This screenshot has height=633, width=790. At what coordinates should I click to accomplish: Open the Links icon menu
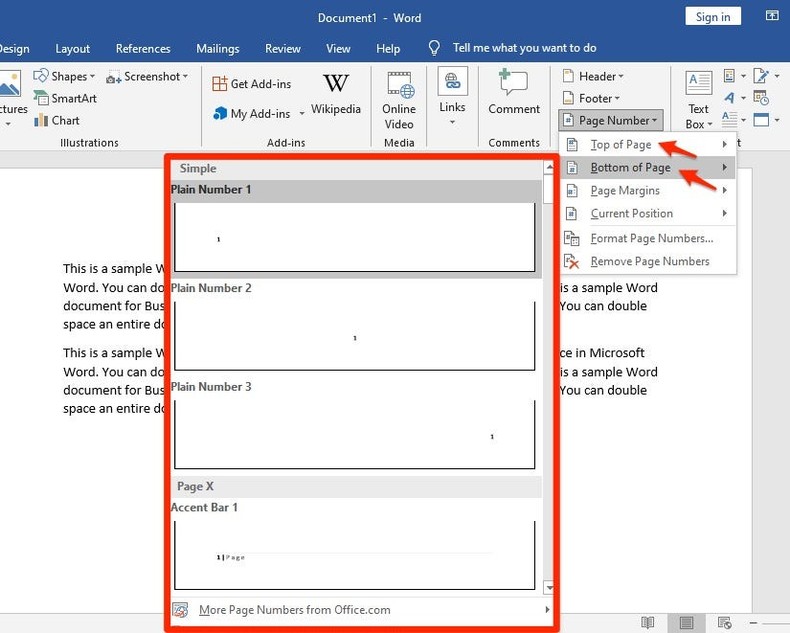(452, 95)
